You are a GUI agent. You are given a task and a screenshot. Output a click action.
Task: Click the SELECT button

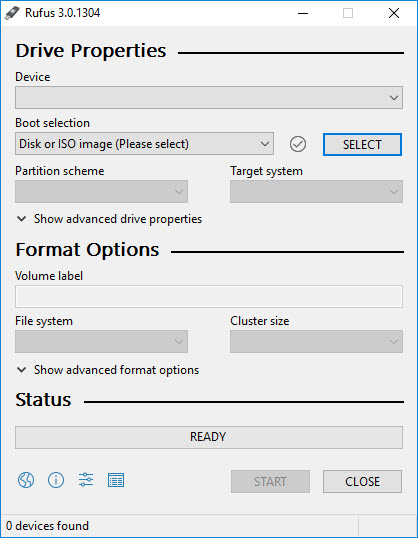click(x=362, y=144)
